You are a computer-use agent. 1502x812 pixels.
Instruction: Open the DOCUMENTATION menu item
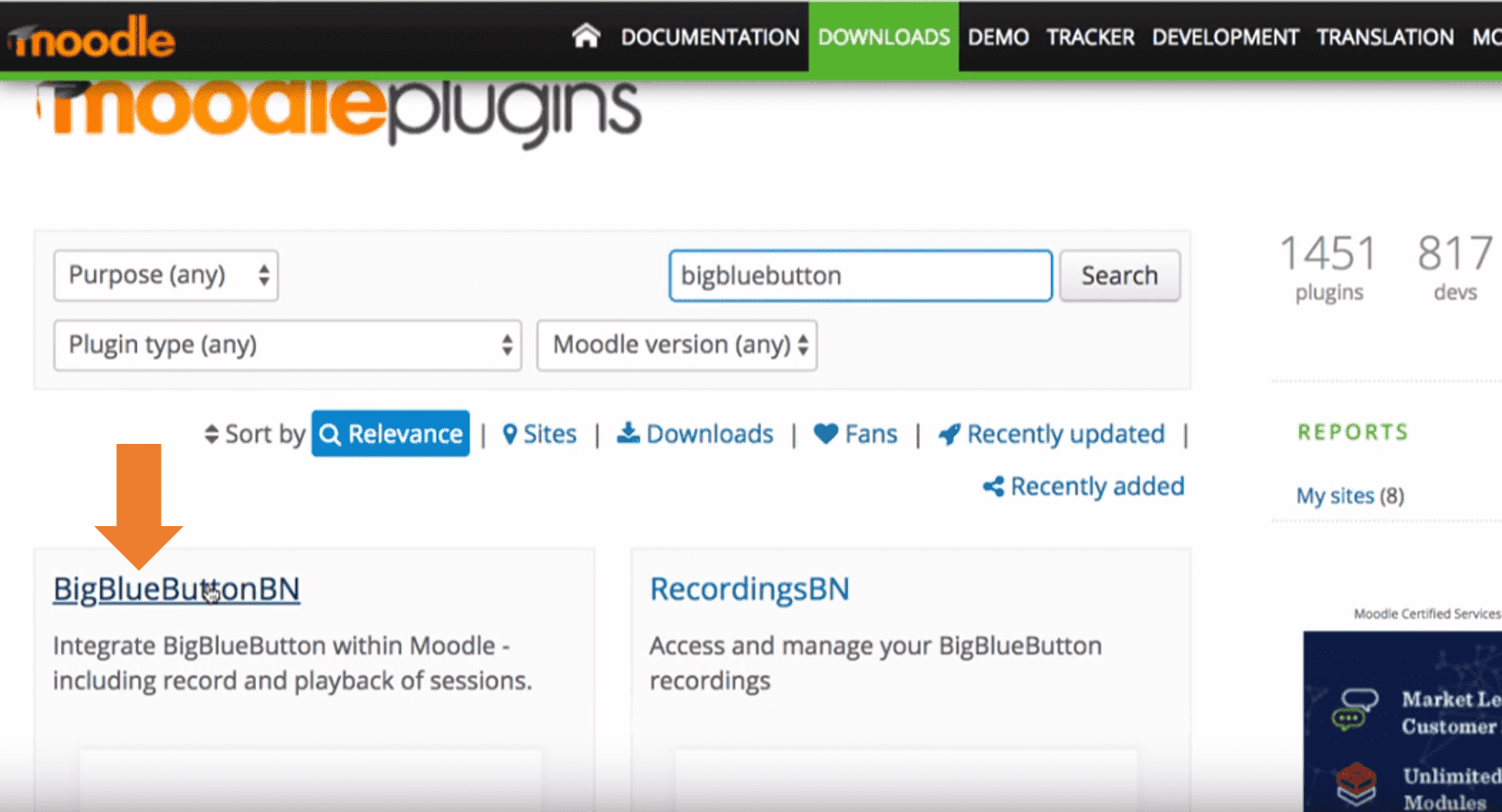pos(710,37)
